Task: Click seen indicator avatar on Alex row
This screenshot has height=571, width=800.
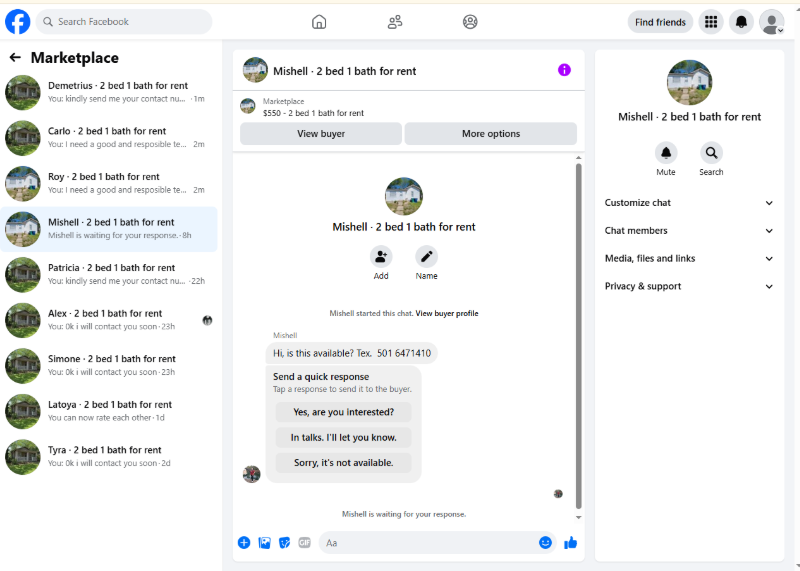Action: (x=207, y=320)
